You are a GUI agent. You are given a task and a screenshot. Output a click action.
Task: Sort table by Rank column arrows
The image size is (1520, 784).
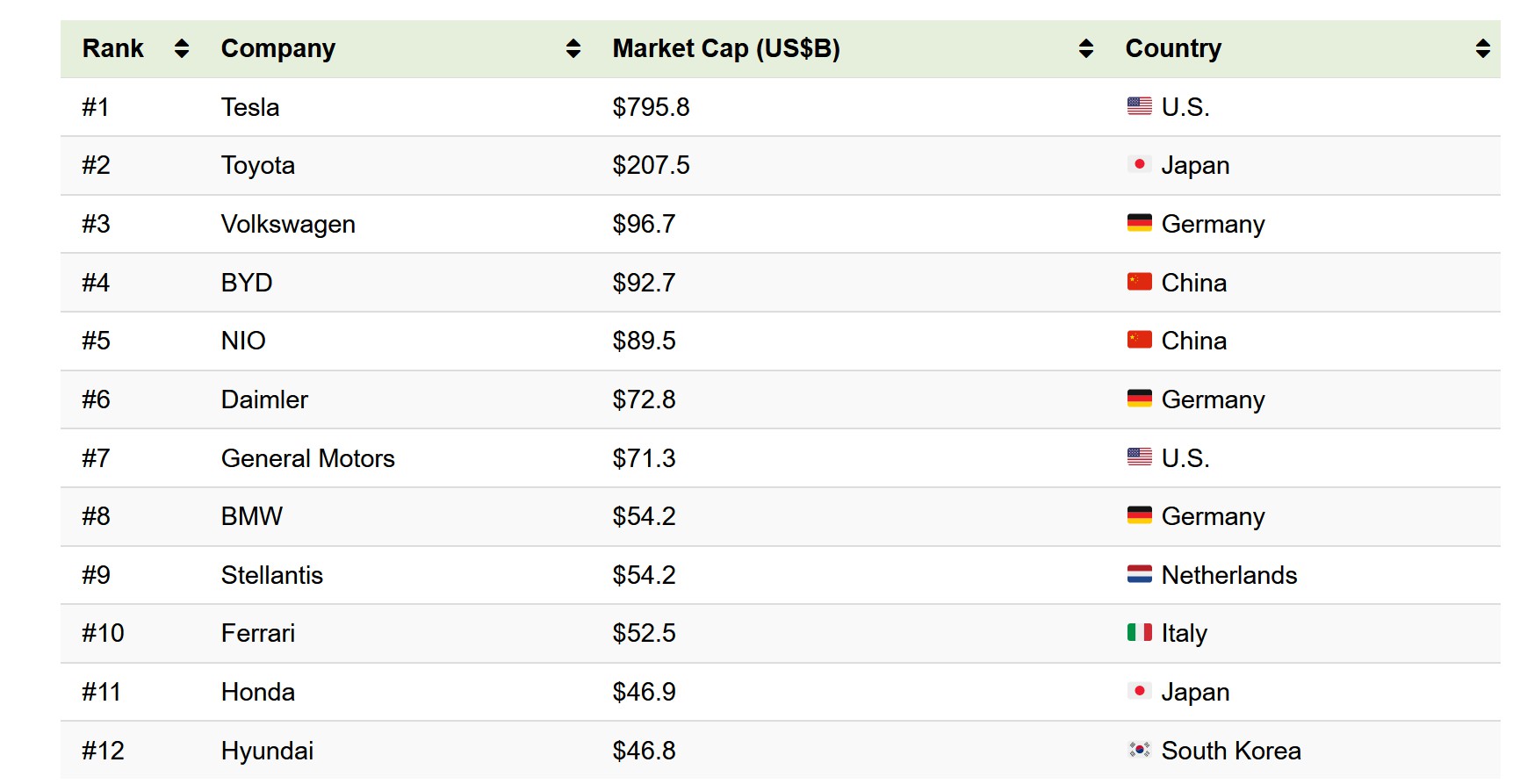tap(182, 48)
